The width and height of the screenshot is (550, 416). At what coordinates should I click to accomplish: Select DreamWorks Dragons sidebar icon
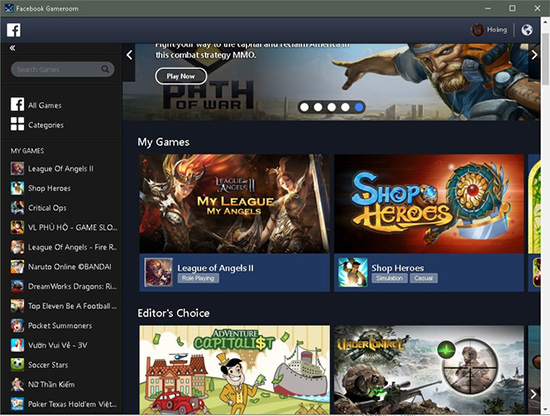[17, 286]
